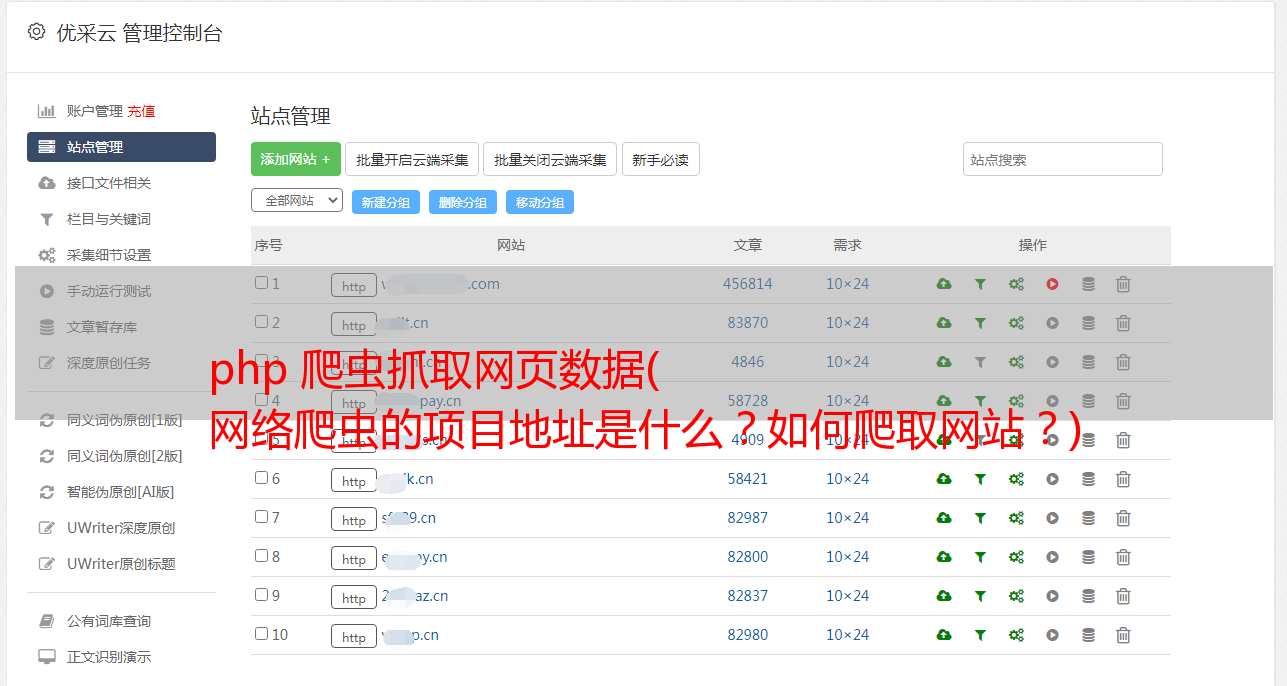Select 站点管理 in the sidebar
1287x686 pixels.
click(121, 147)
